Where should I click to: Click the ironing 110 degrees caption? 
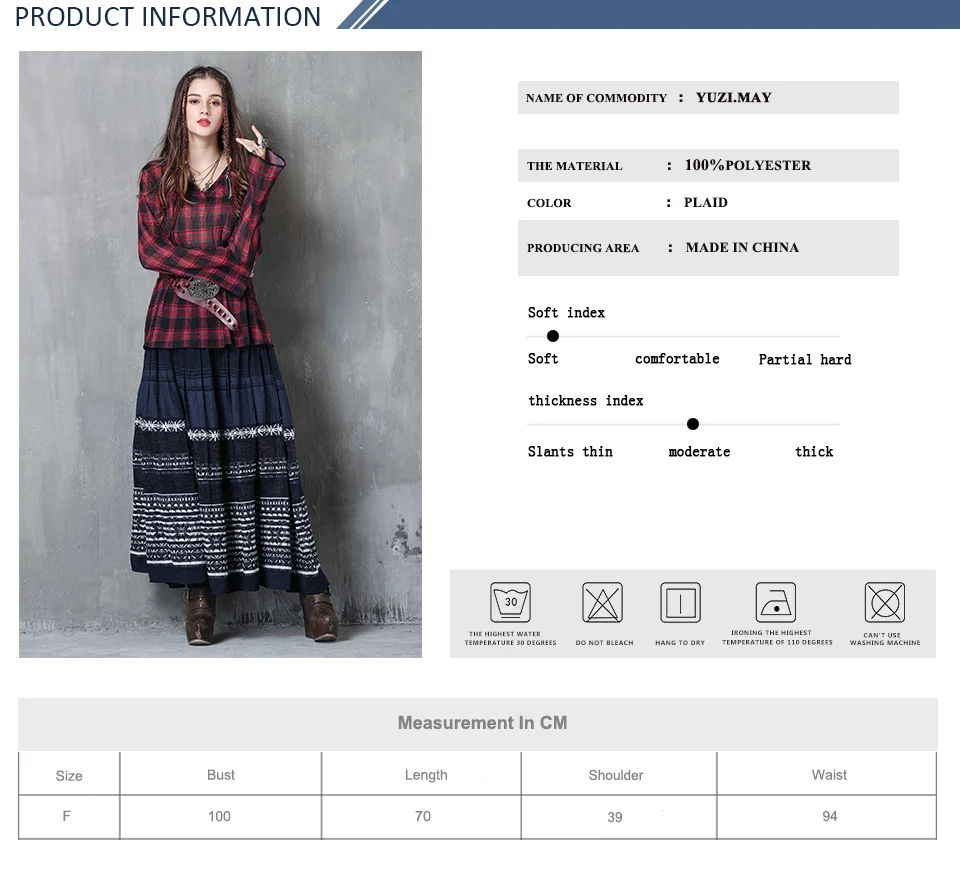tap(777, 637)
